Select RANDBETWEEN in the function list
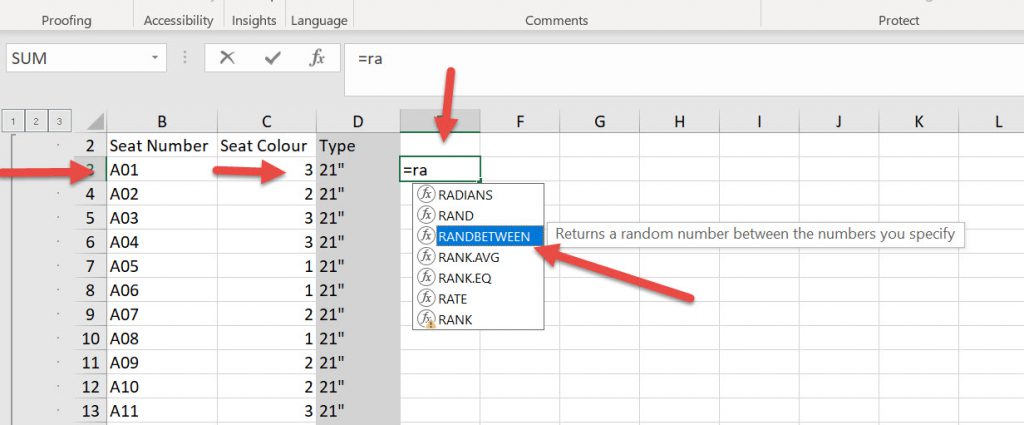1024x425 pixels. point(483,236)
